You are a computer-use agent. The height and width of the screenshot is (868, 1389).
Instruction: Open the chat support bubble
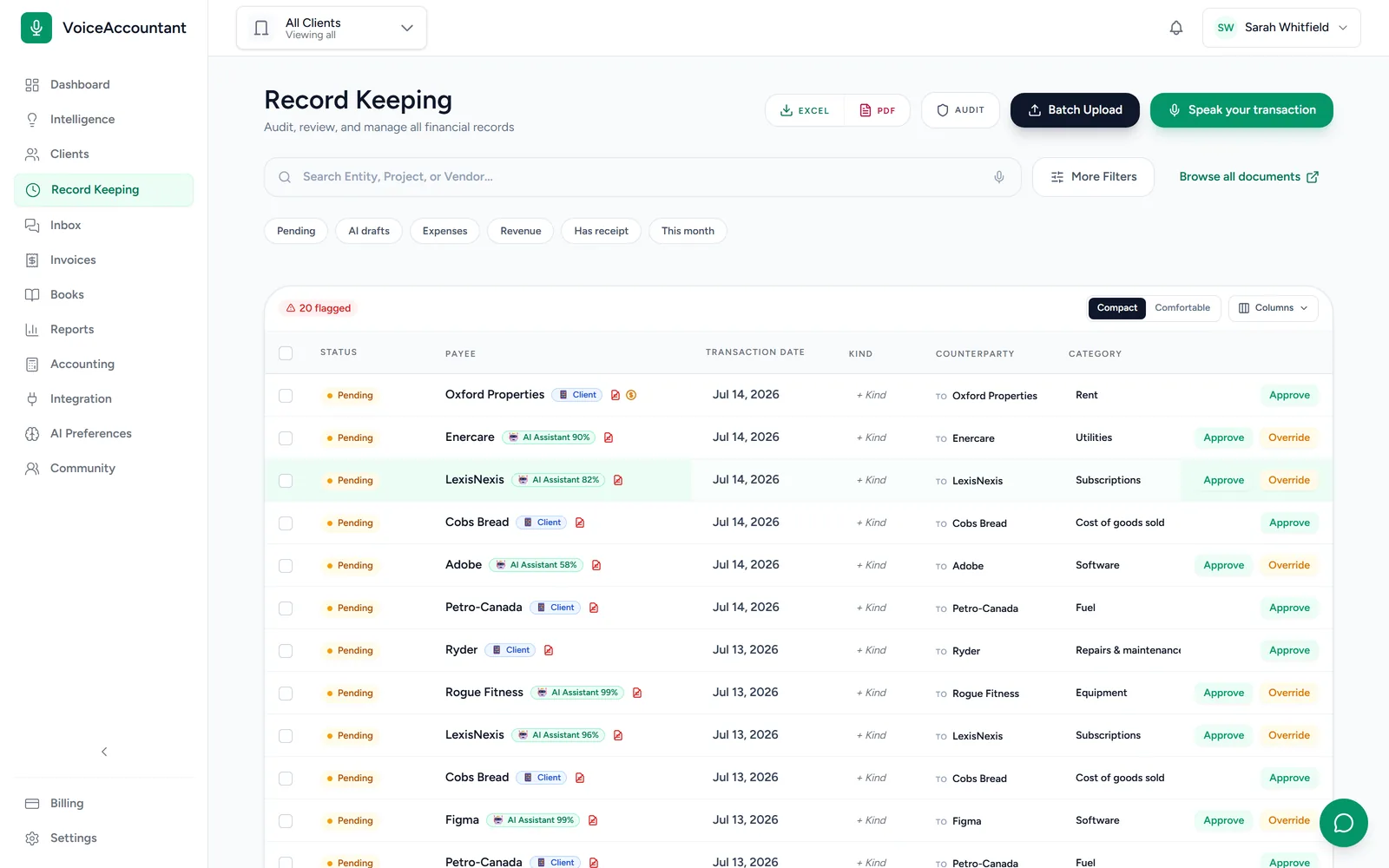(x=1344, y=823)
